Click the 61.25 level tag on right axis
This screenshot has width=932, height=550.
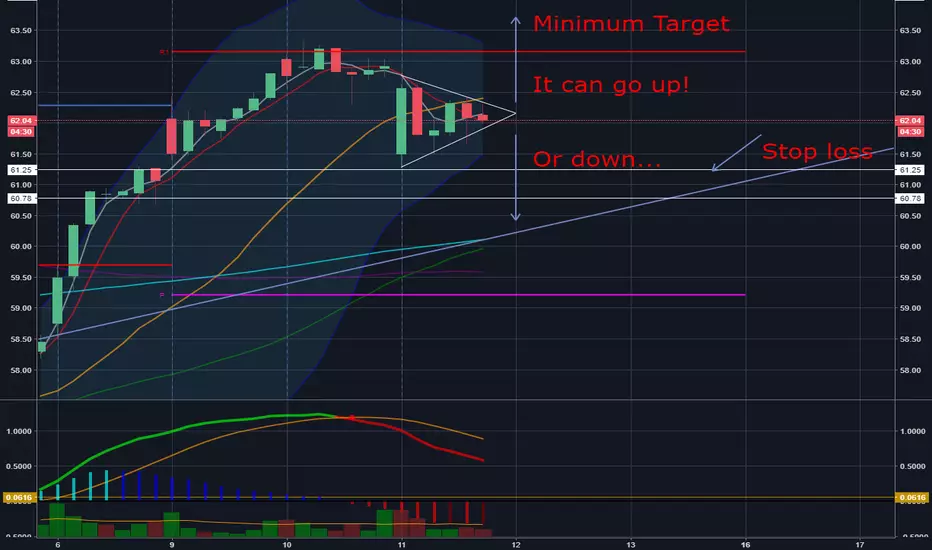pos(910,170)
